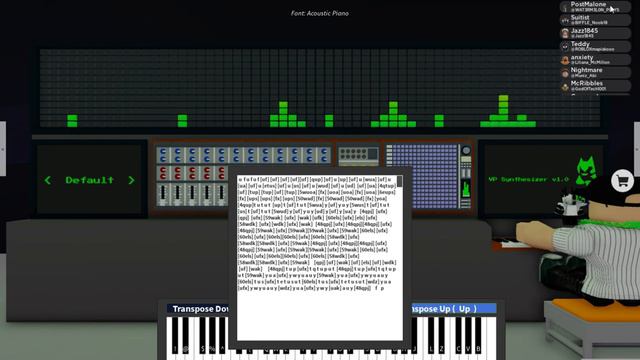Select McRibbles' avatar in player list
Image resolution: width=640 pixels, height=360 pixels.
tap(565, 87)
